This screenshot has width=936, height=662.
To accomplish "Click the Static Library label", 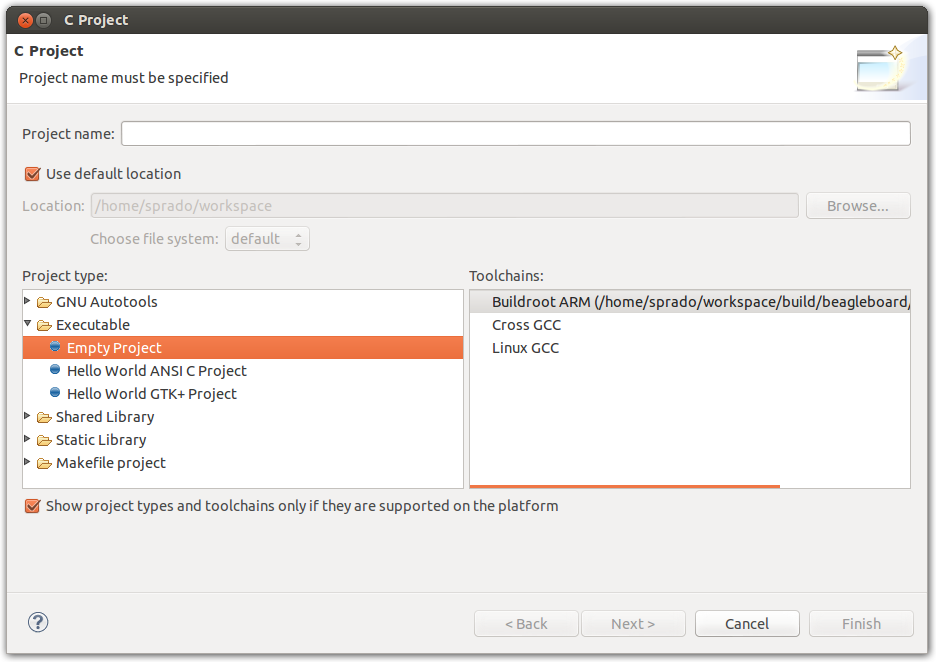I will [101, 441].
